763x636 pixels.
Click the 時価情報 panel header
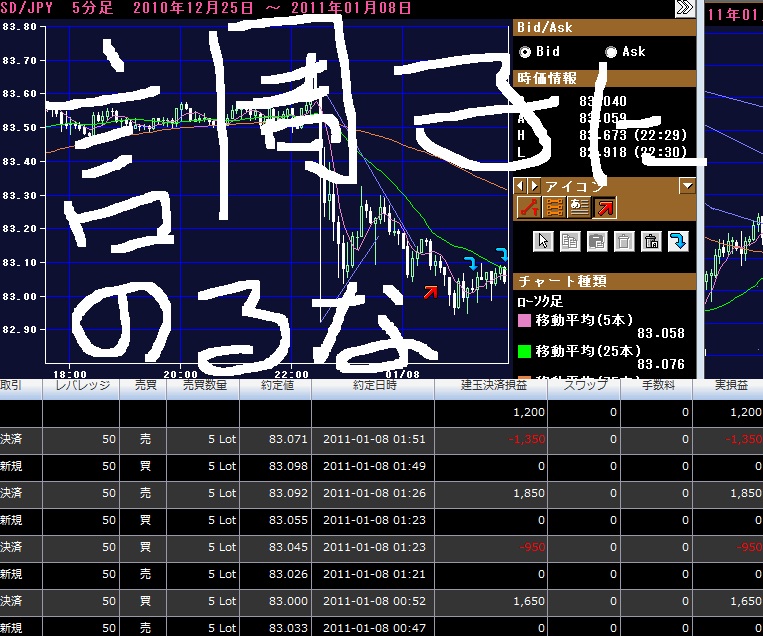(604, 78)
